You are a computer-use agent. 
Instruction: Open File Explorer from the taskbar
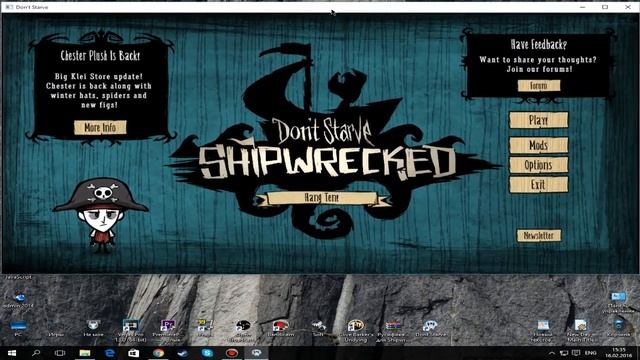pos(85,353)
